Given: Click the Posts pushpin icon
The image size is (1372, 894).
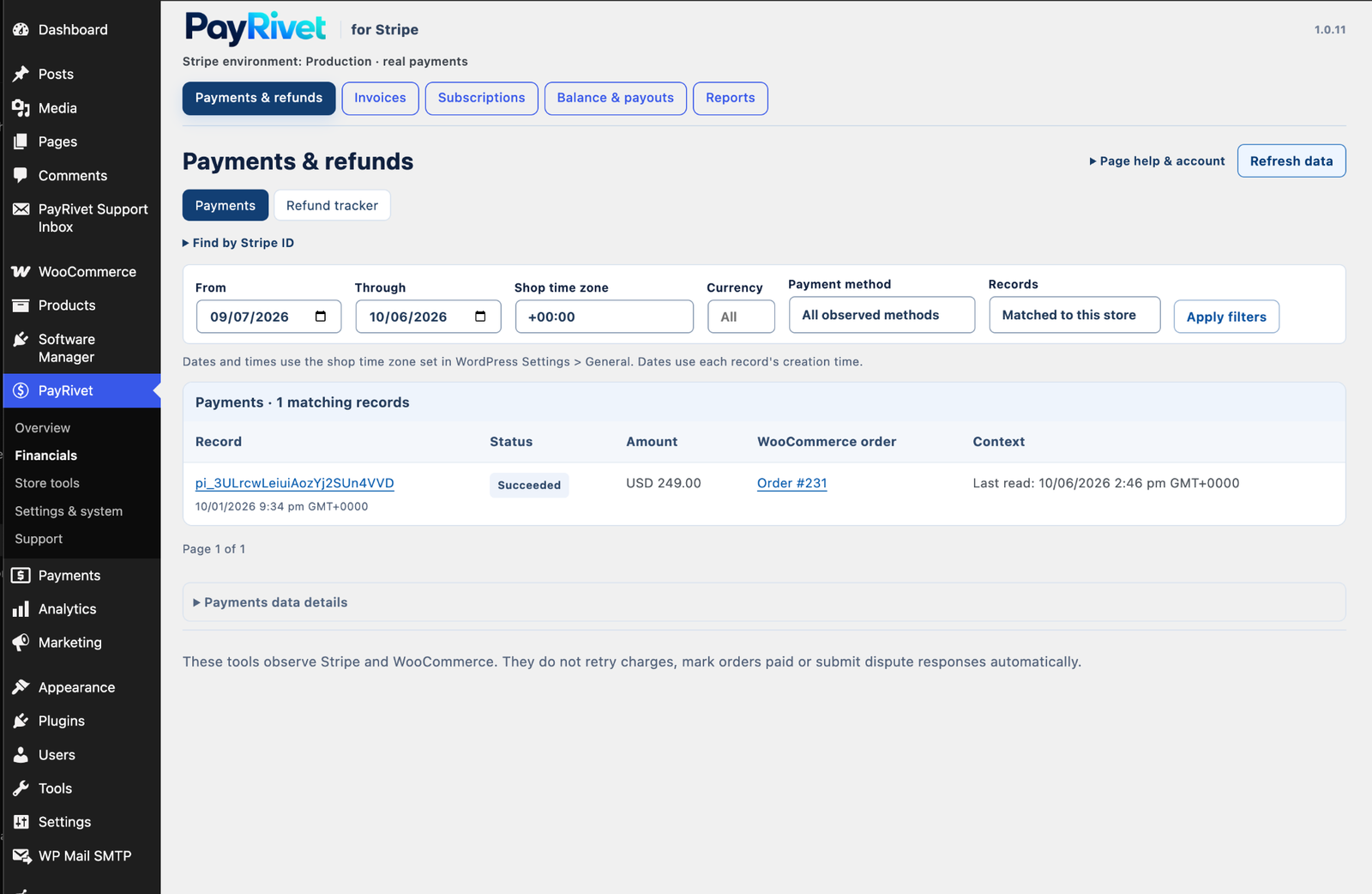Looking at the screenshot, I should (21, 74).
